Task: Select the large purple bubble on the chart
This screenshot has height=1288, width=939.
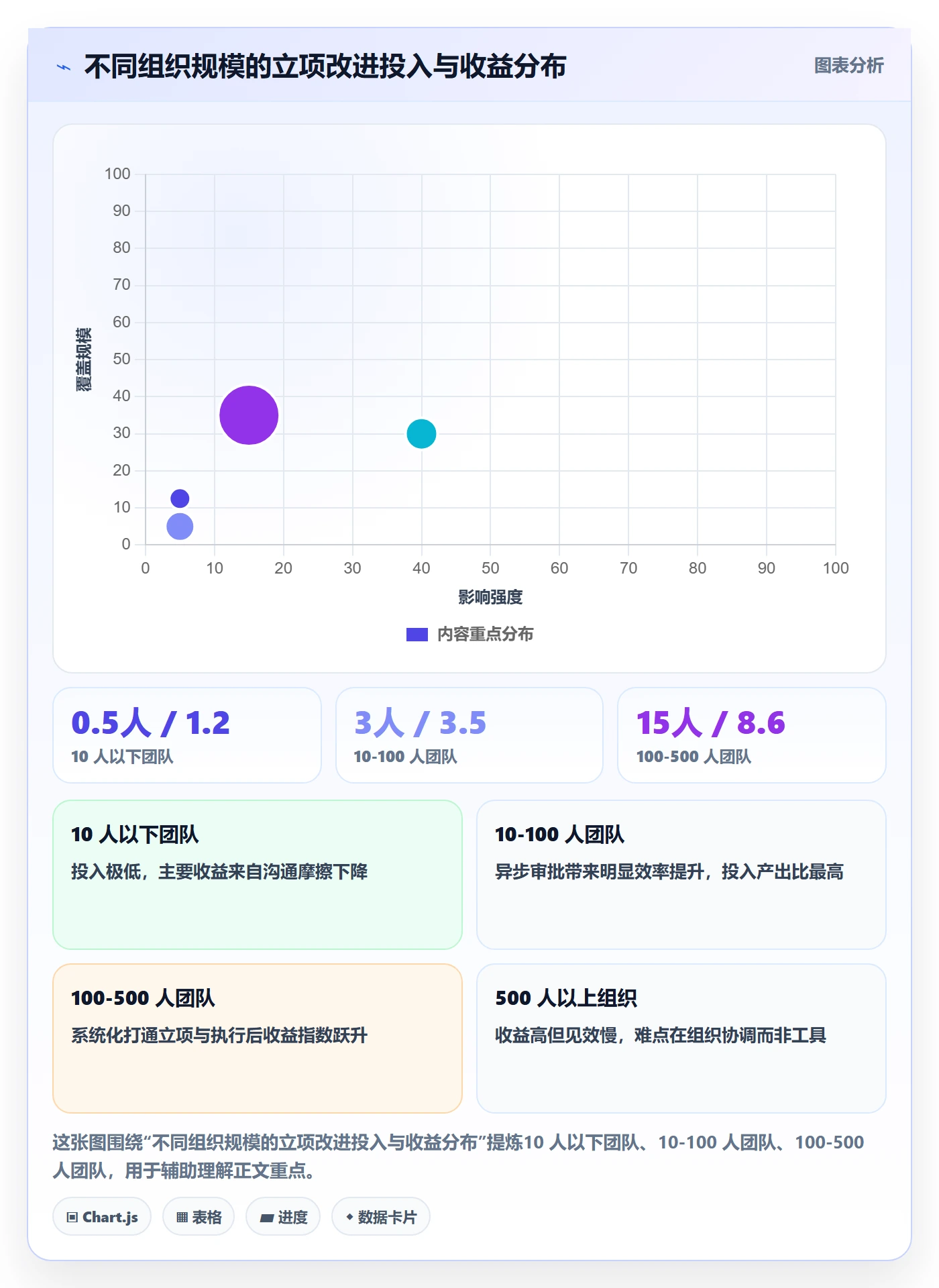Action: [249, 415]
